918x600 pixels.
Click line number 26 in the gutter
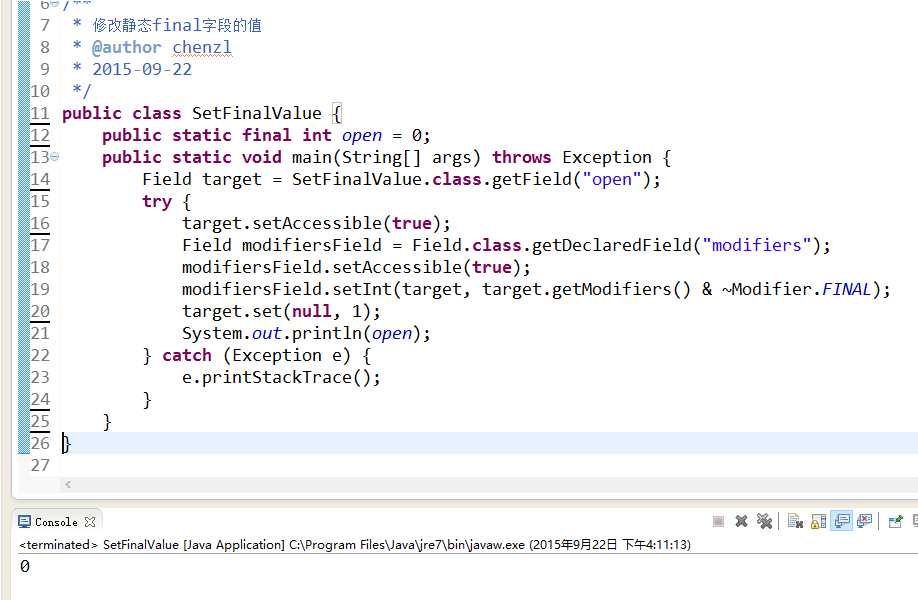coord(40,443)
